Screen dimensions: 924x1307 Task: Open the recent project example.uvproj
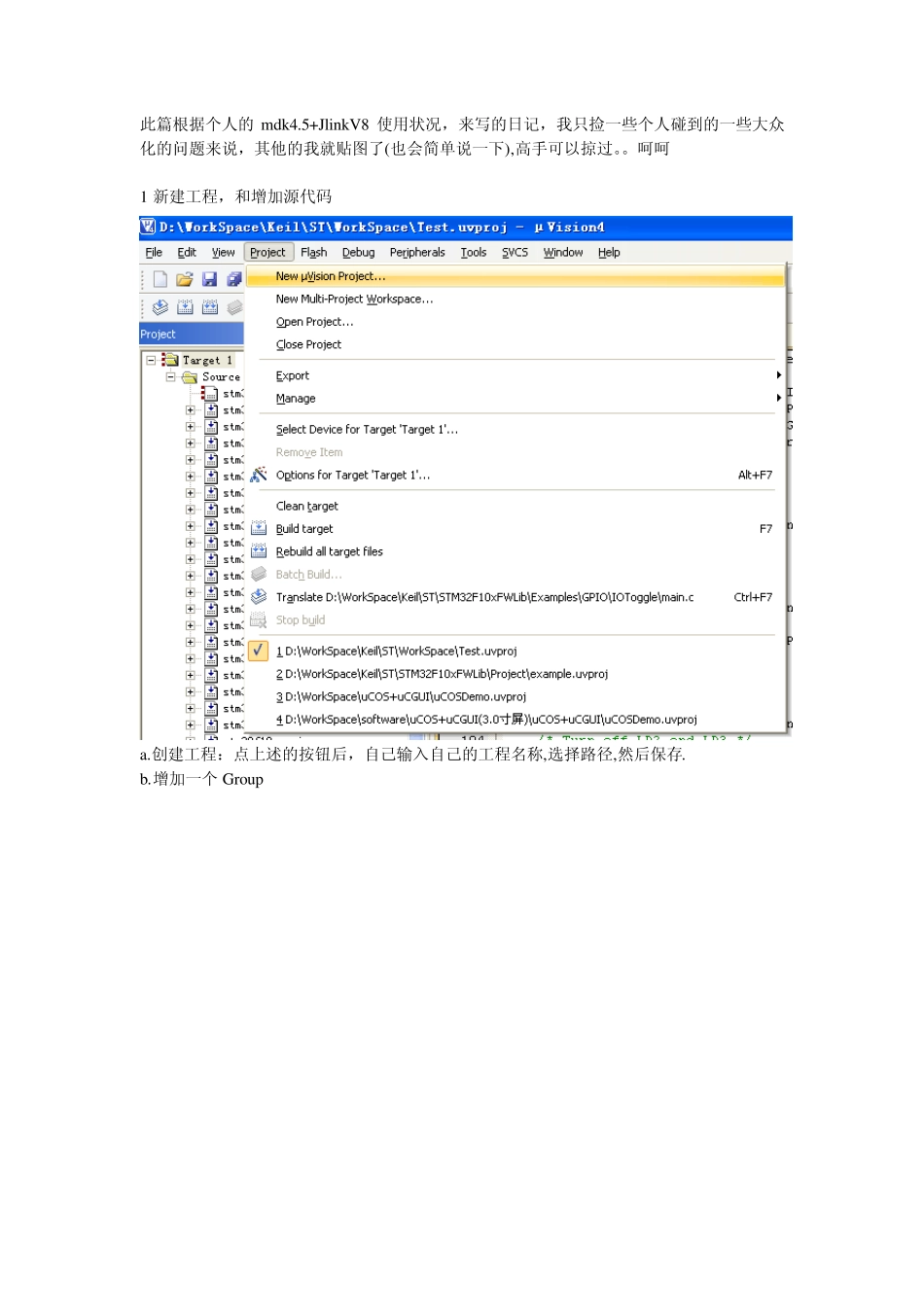pos(515,673)
